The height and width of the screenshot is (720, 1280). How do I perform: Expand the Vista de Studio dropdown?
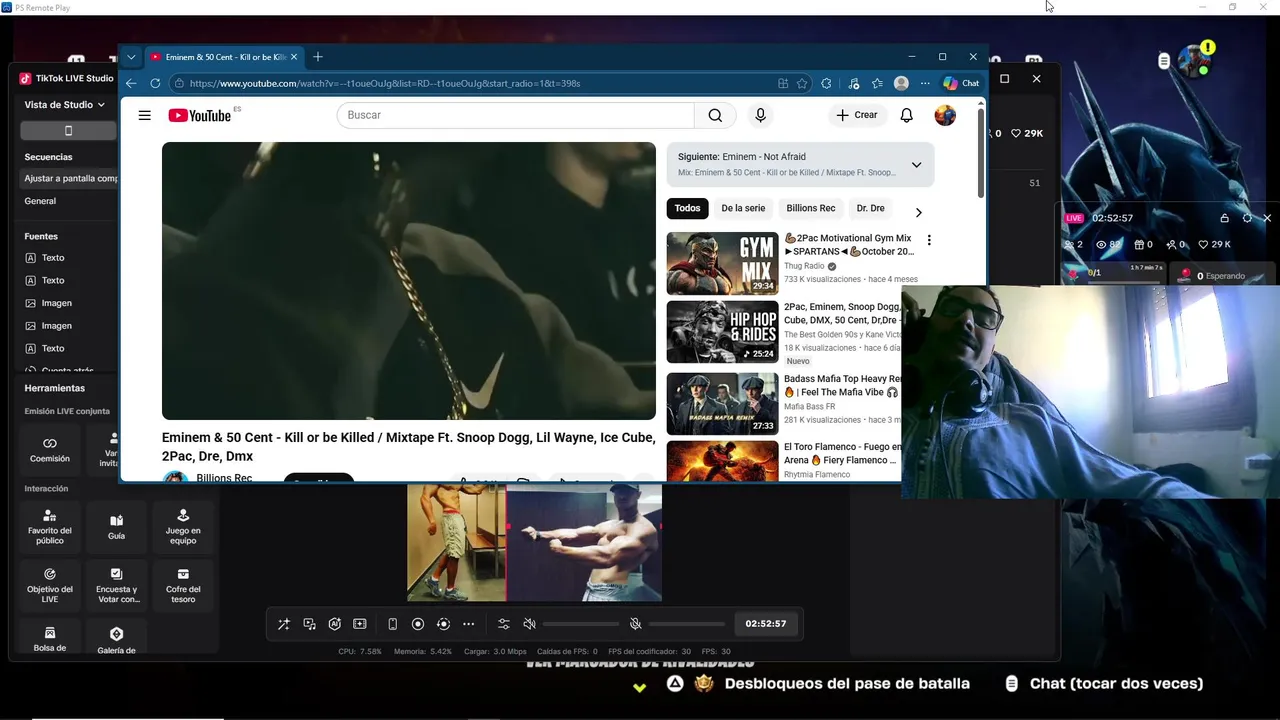(x=65, y=104)
